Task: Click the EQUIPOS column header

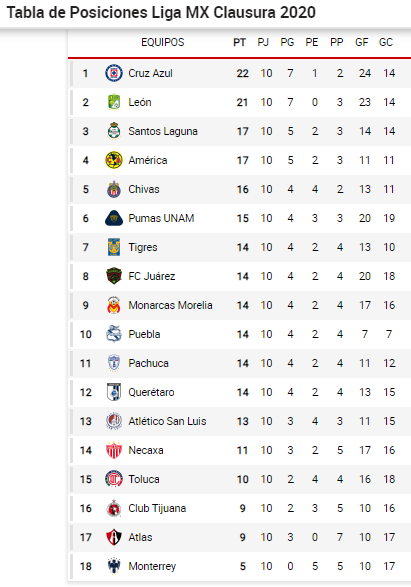Action: 163,42
